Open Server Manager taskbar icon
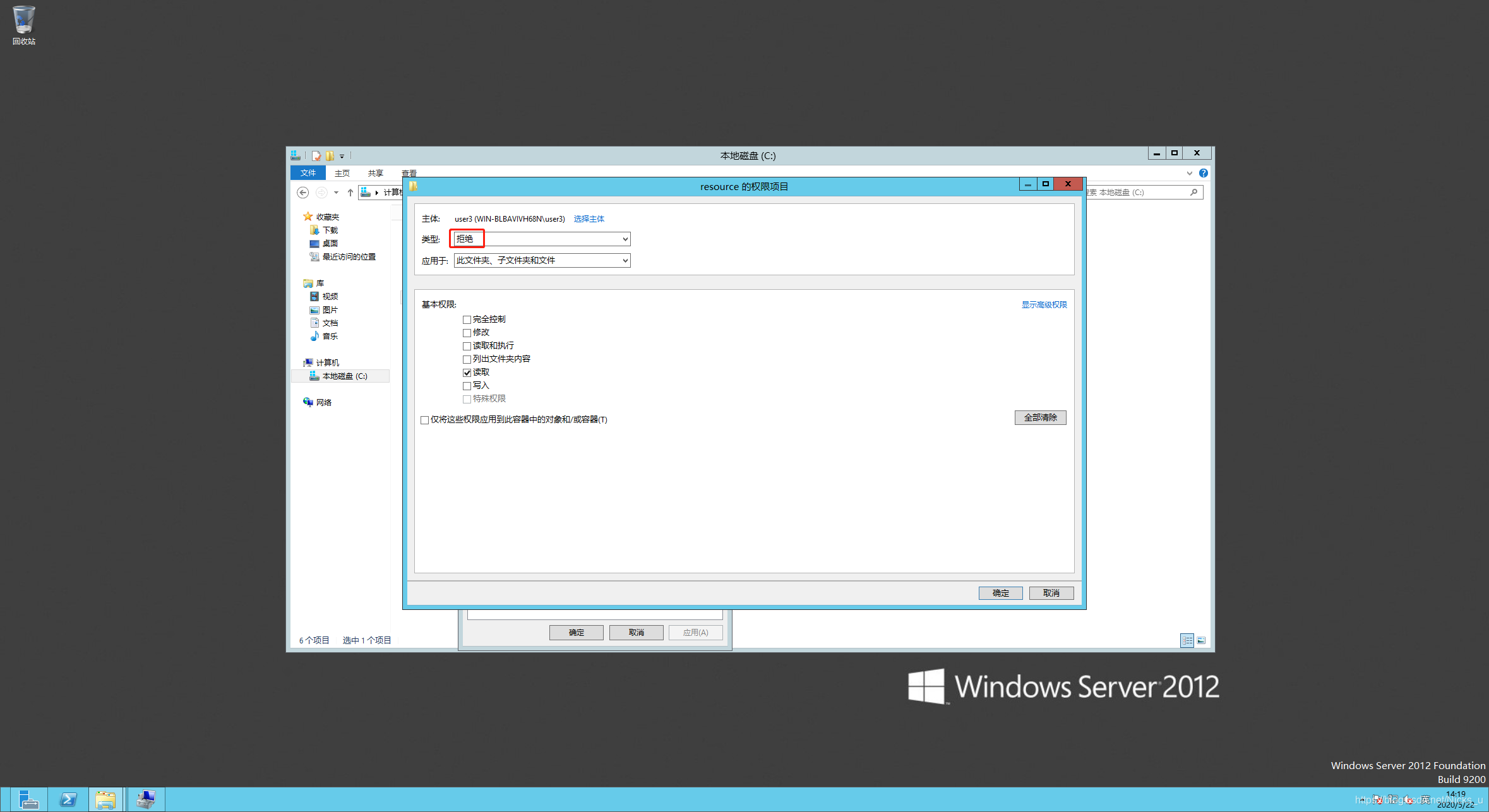 pos(28,799)
